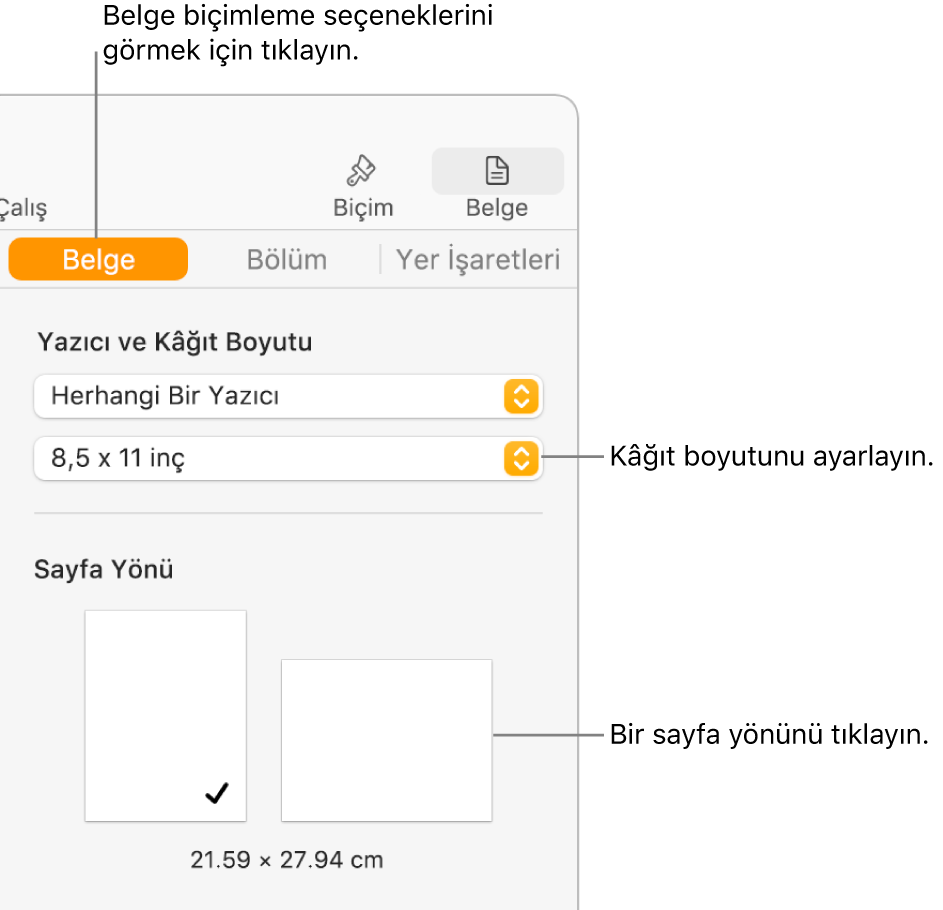This screenshot has height=910, width=943.
Task: Open the Biçim (Format) paintbrush toolbar button
Action: pos(363,185)
